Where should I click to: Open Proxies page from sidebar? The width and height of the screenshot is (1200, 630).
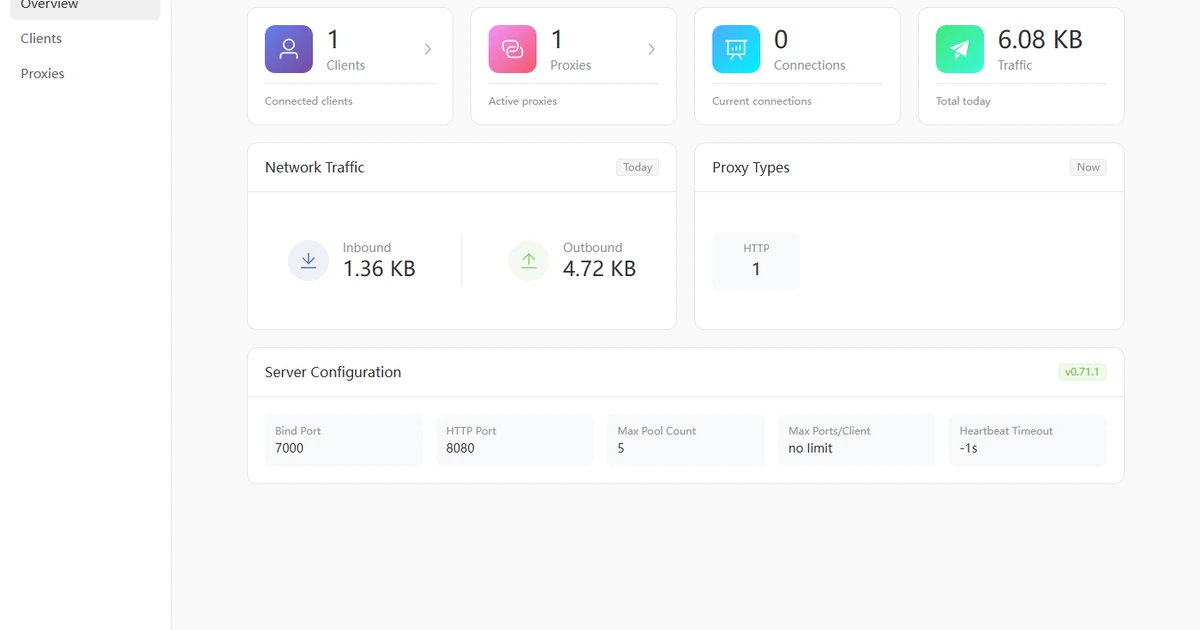click(85, 73)
